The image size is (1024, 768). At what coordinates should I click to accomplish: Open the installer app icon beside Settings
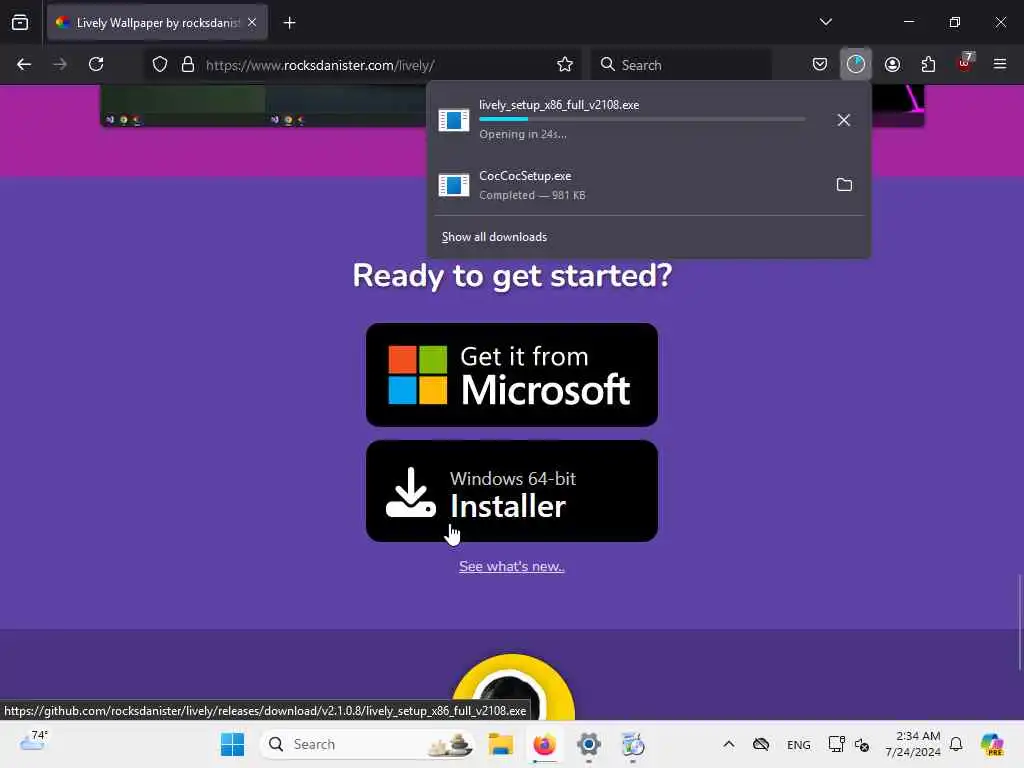(x=632, y=744)
